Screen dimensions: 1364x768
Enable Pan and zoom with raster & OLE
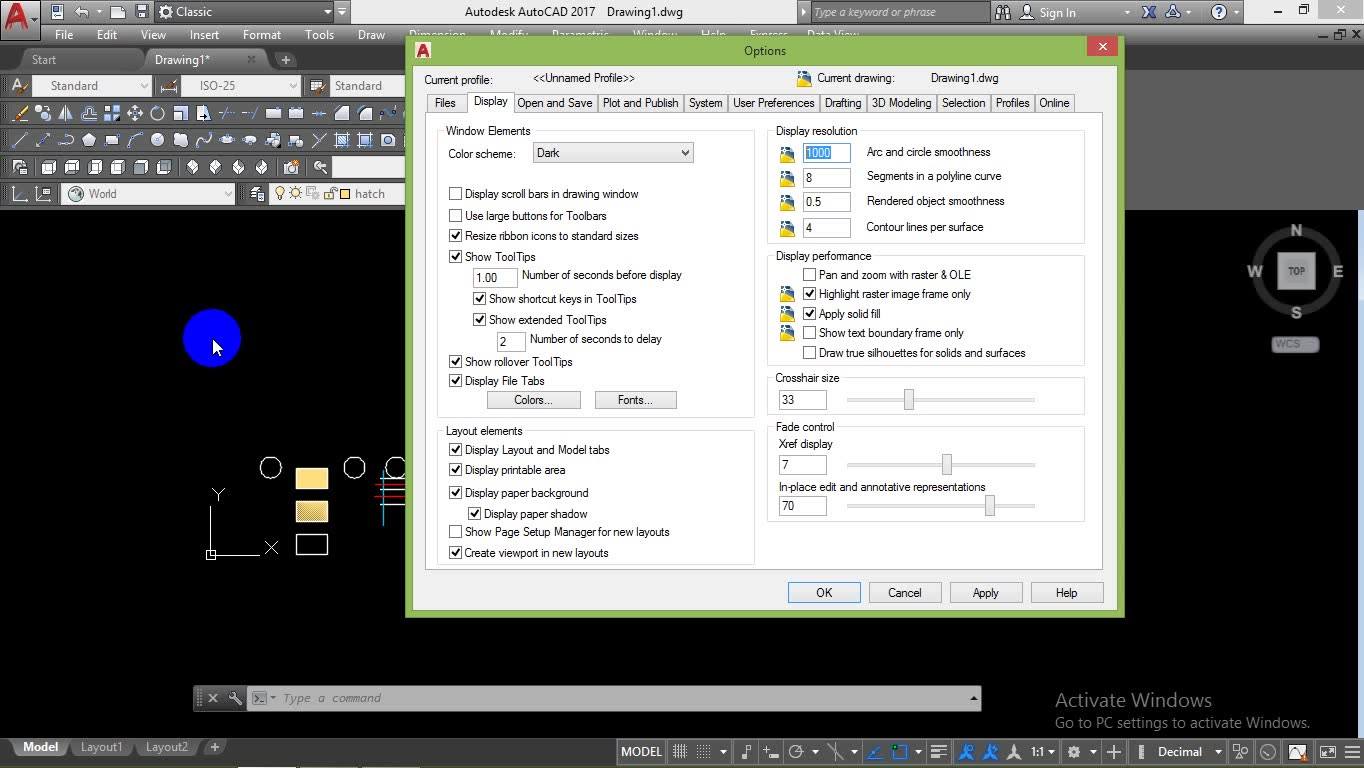[x=810, y=275]
